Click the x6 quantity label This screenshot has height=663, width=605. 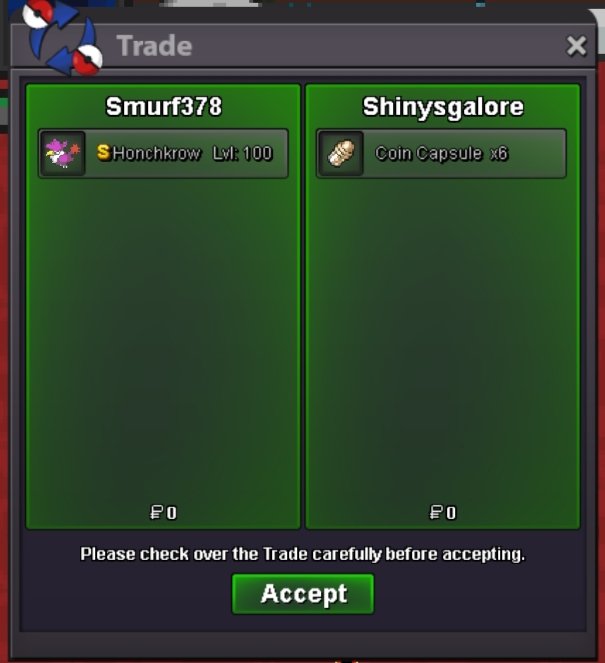pos(499,153)
